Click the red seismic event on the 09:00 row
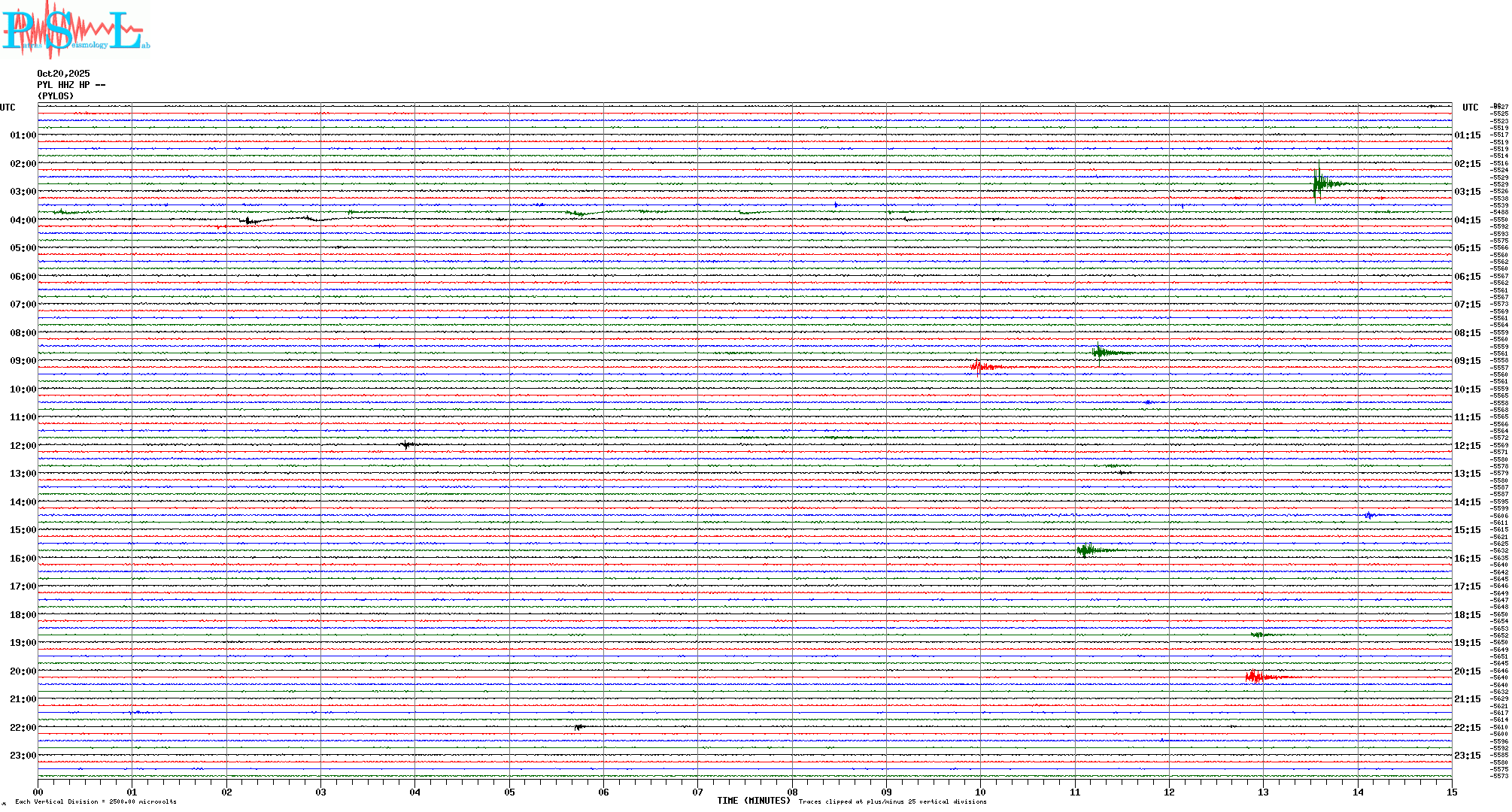Viewport: 1512px width, 812px height. 982,367
